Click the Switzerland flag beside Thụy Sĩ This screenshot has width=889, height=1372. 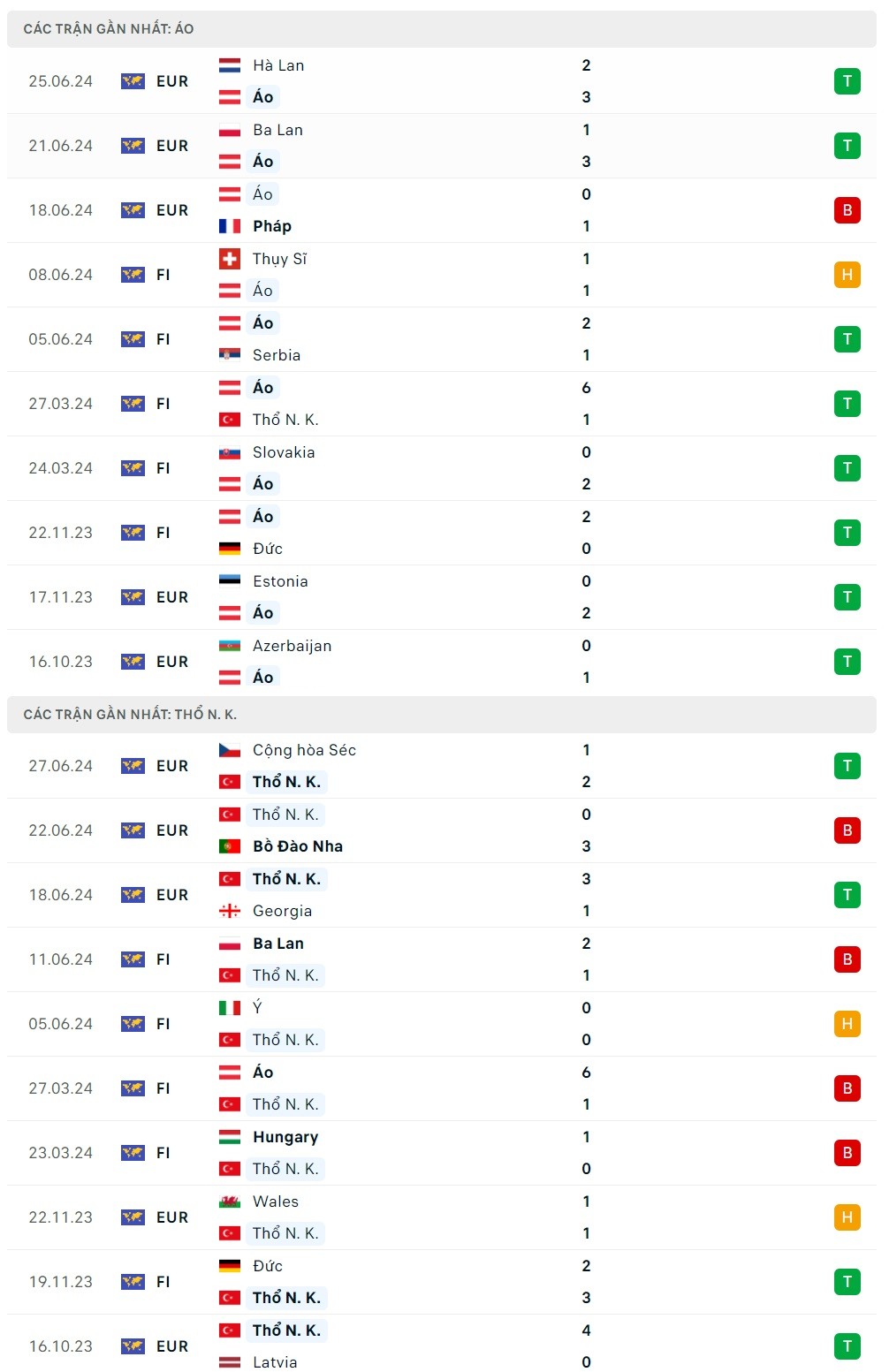230,259
